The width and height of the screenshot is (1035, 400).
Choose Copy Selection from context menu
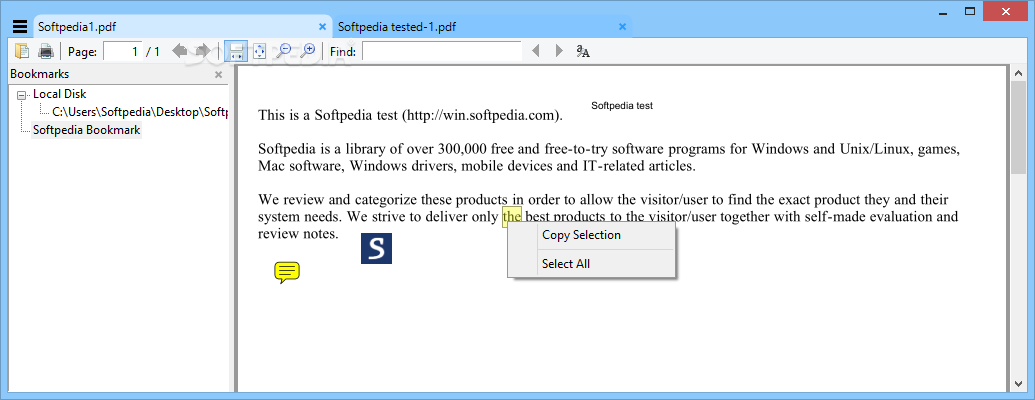[591, 235]
